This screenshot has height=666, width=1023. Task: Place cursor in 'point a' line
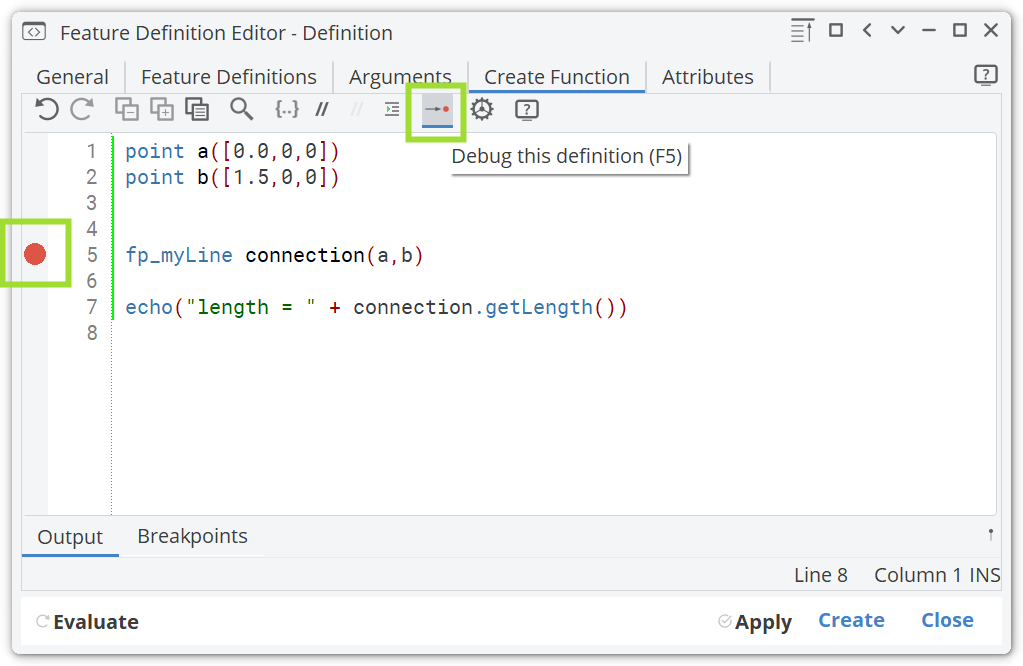pos(232,151)
